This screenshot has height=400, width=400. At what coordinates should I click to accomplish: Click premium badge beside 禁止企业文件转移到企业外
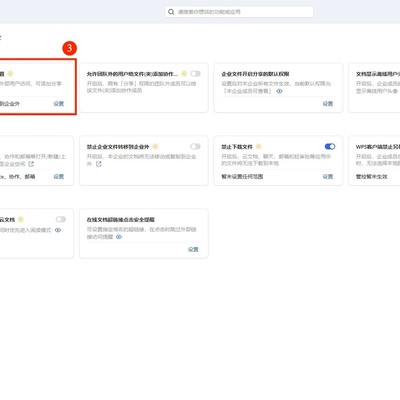click(x=155, y=146)
